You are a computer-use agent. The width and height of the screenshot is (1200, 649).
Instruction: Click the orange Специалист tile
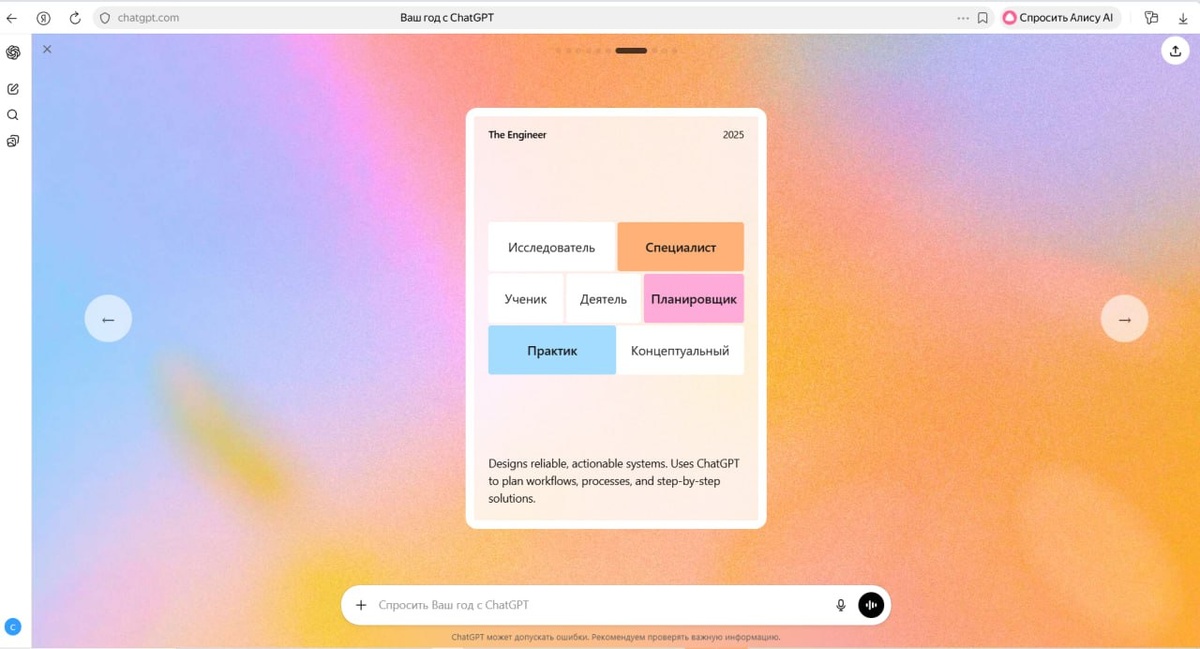(680, 247)
